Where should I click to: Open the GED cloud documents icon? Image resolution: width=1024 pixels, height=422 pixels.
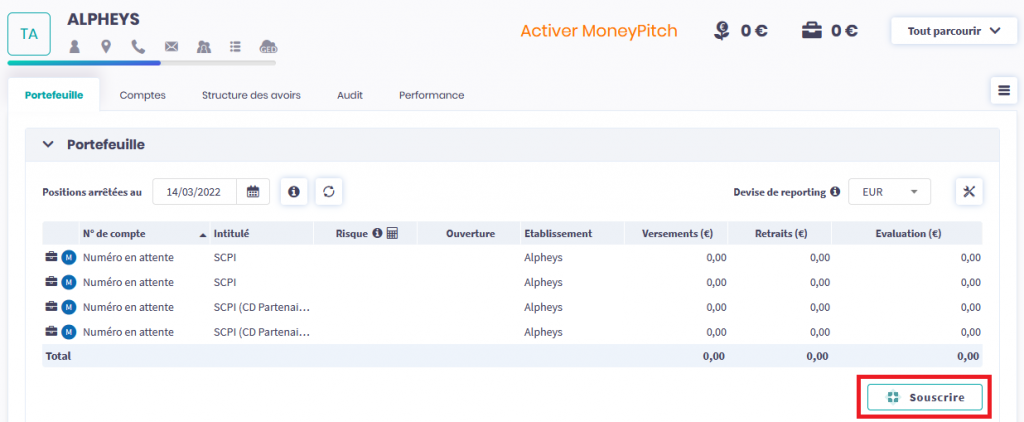point(268,46)
